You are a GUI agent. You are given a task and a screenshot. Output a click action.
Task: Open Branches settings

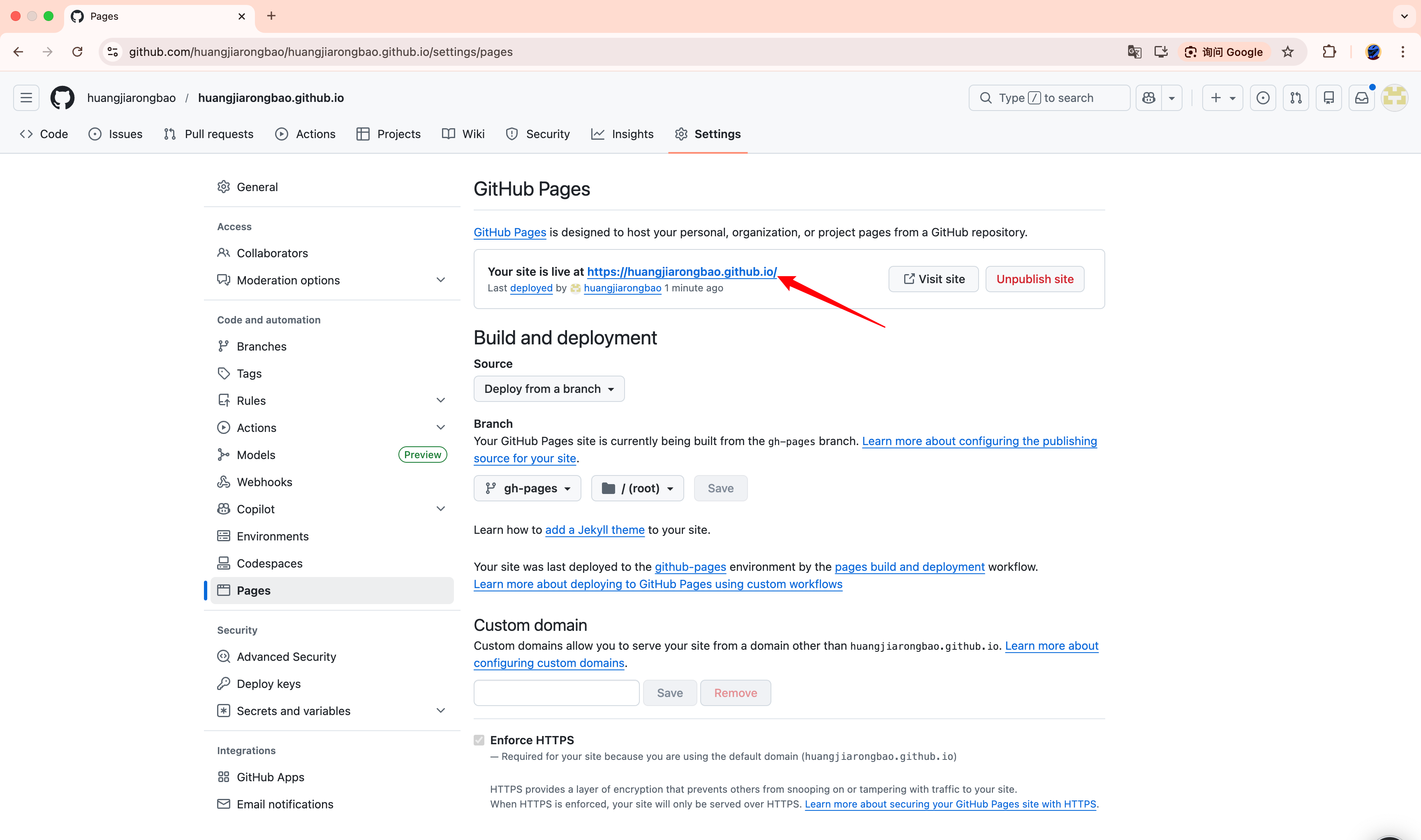coord(332,346)
